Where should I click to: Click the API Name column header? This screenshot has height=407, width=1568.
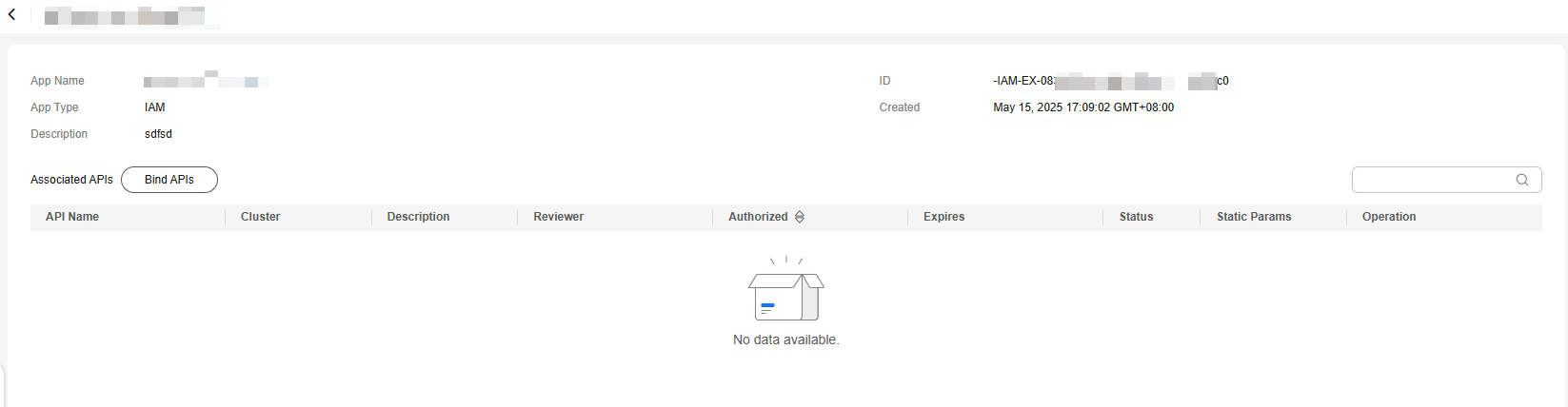tap(72, 217)
